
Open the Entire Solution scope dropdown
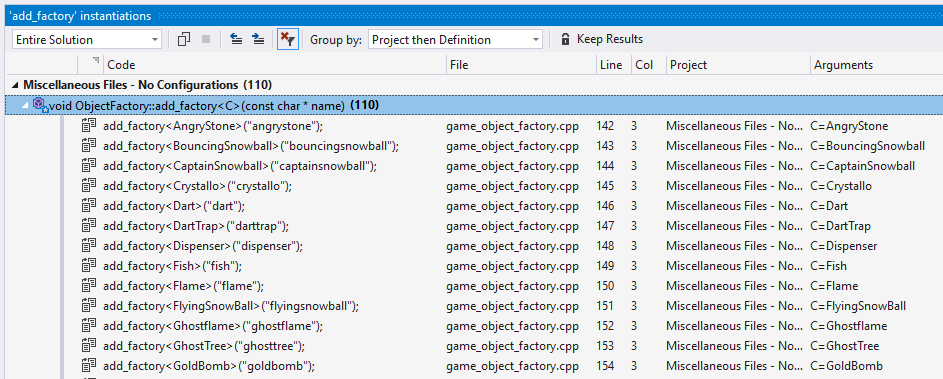point(87,40)
